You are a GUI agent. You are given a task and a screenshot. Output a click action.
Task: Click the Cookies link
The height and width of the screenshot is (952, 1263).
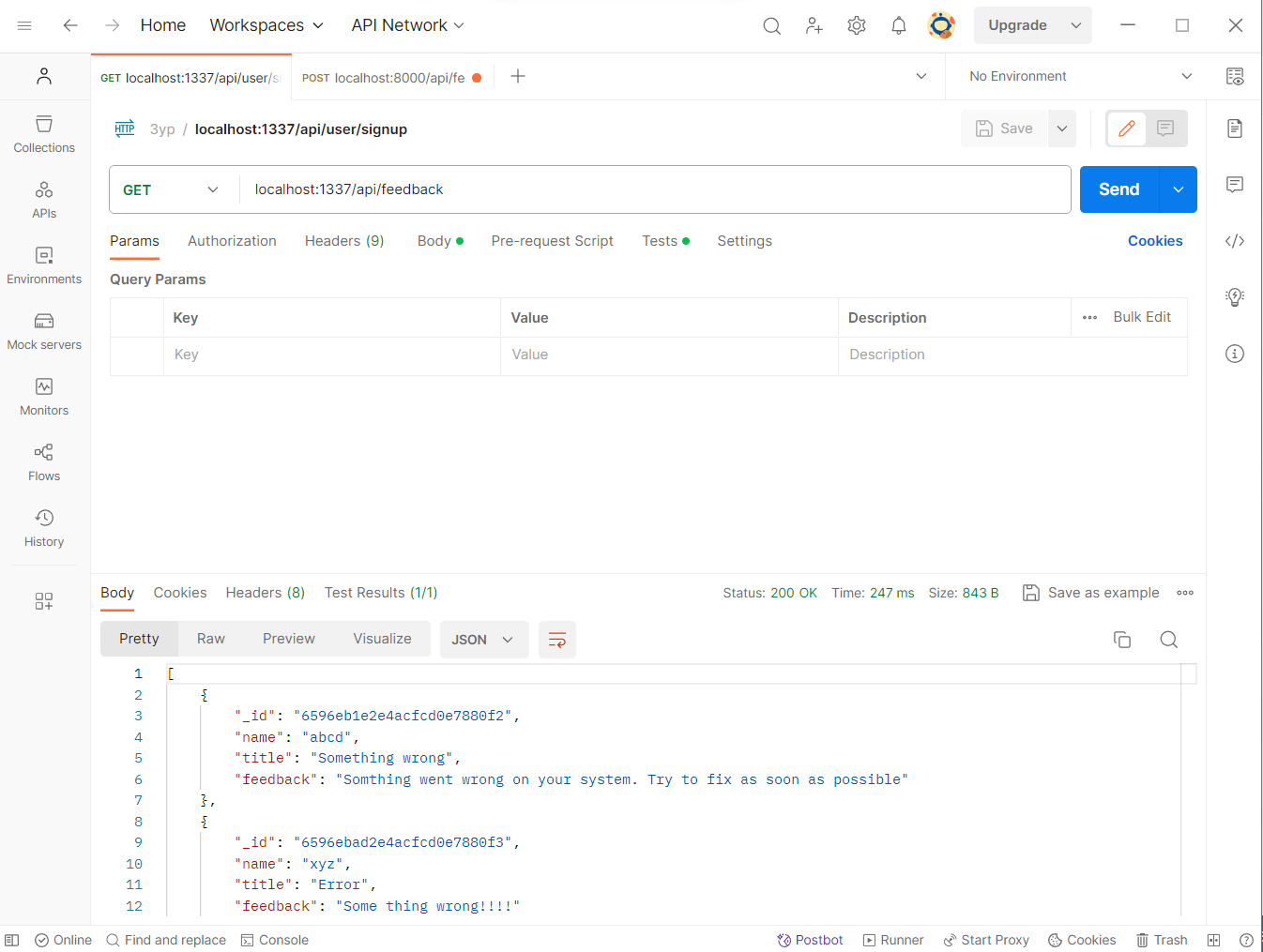pos(1155,241)
